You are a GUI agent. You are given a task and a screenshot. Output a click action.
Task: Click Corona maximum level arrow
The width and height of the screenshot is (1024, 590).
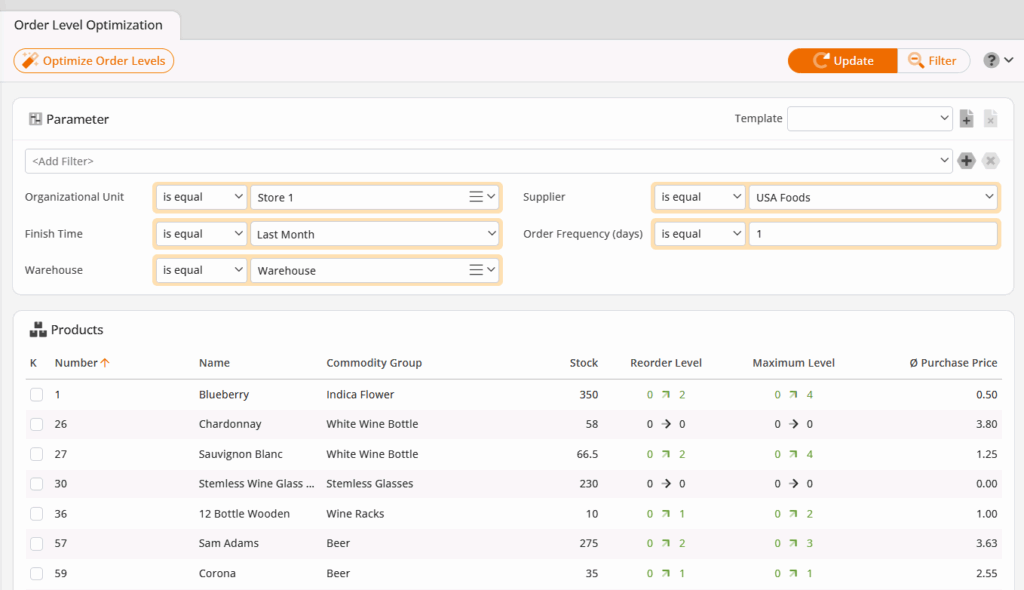793,573
